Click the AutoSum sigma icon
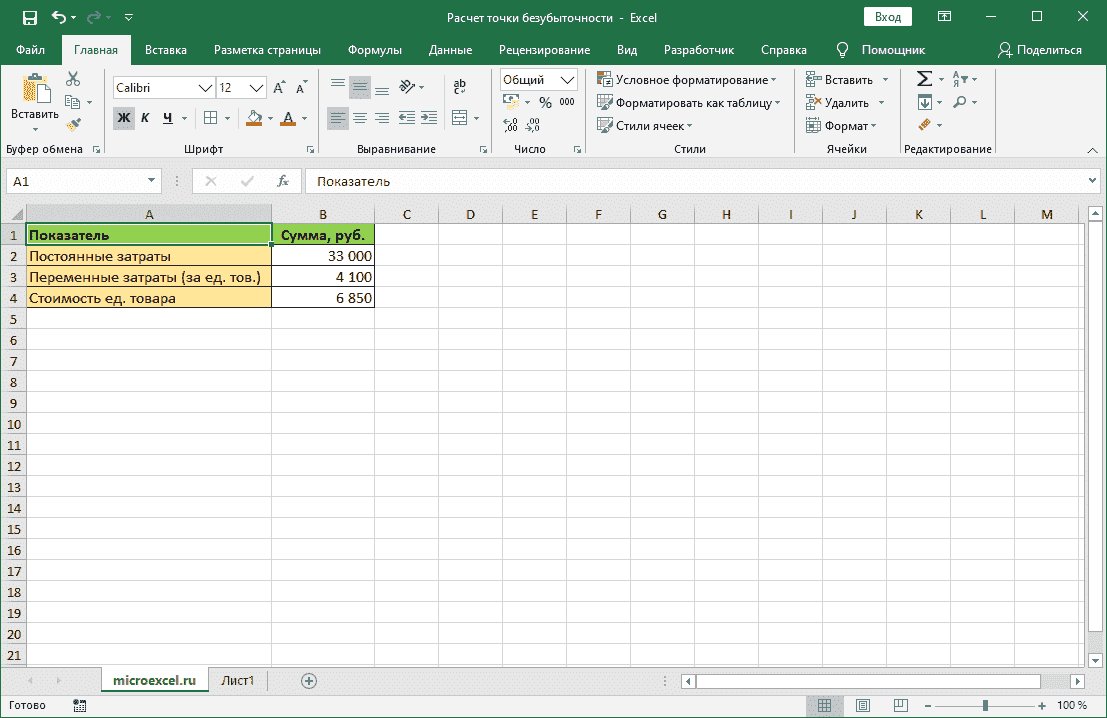This screenshot has width=1107, height=718. pyautogui.click(x=924, y=79)
